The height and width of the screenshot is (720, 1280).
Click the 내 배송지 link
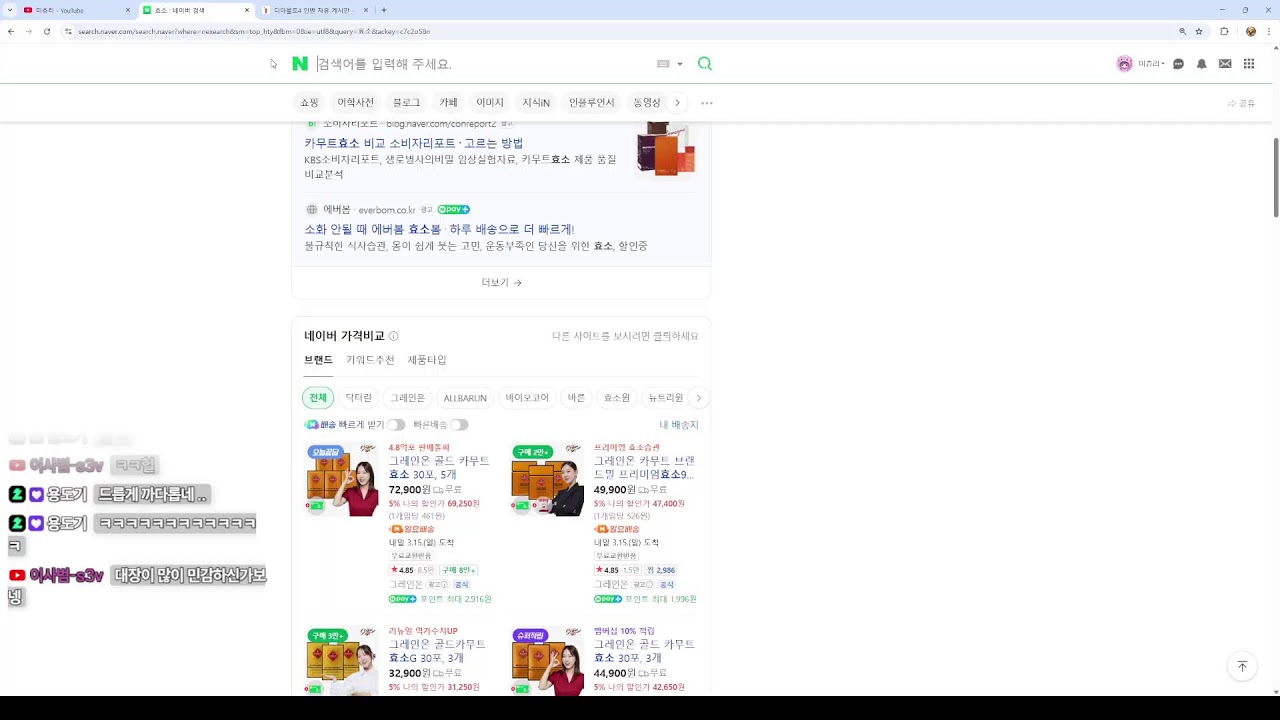click(679, 425)
